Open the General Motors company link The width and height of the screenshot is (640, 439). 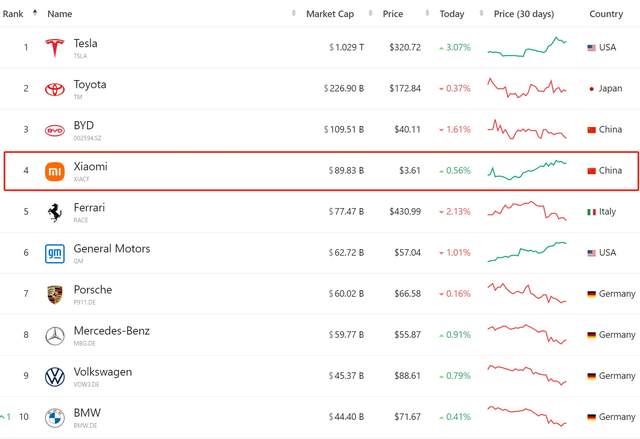tap(112, 248)
